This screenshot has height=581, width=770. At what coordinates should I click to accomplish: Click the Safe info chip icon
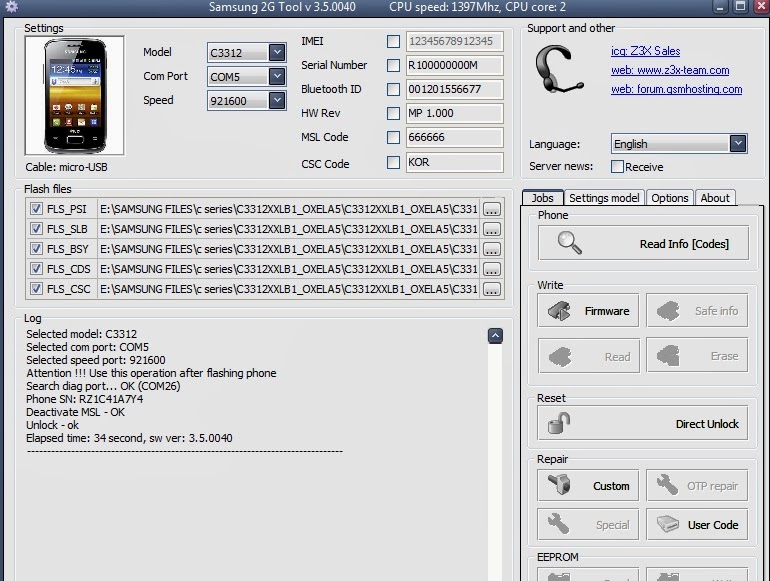tap(668, 311)
